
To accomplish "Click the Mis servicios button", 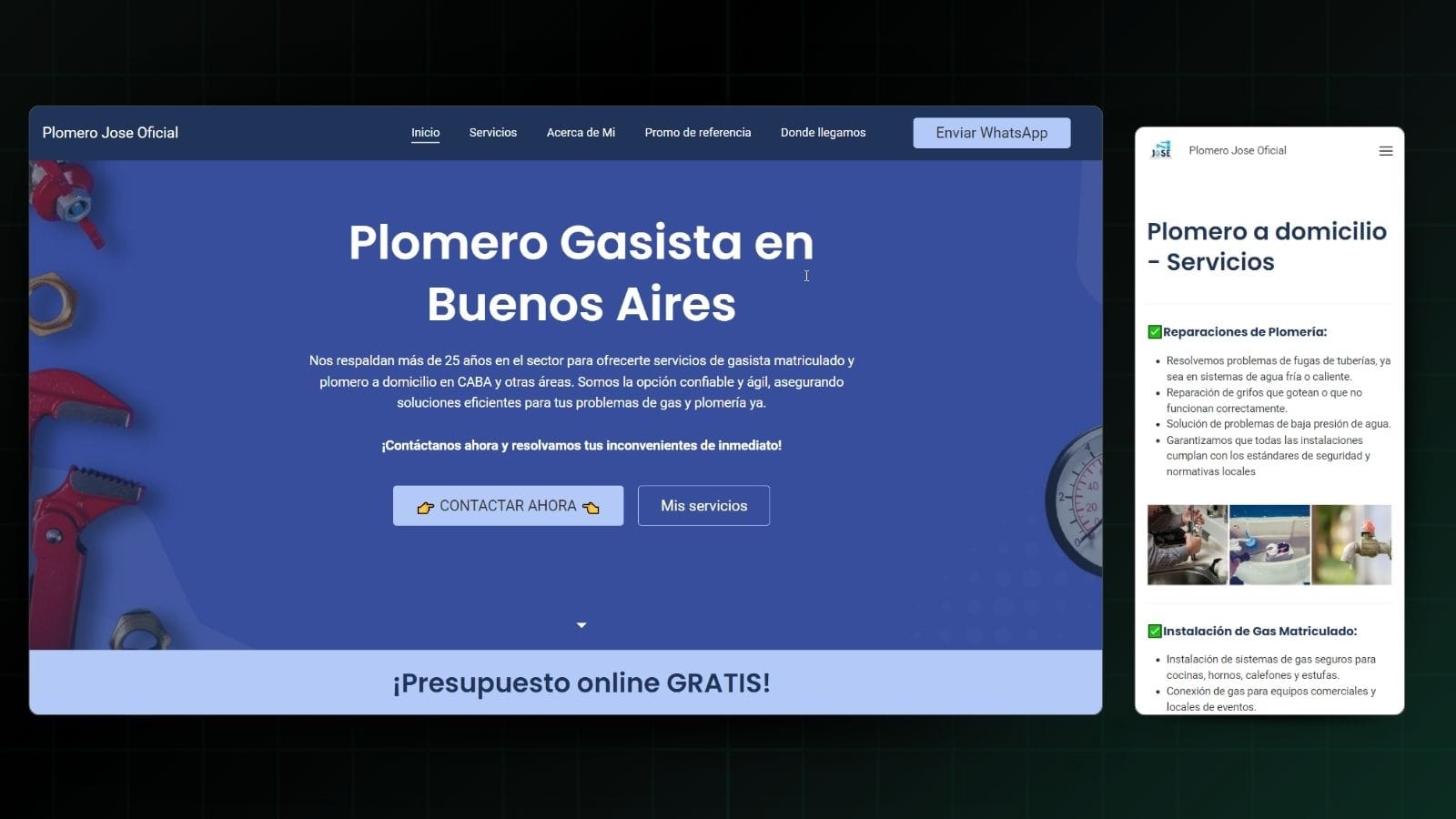I will (703, 506).
